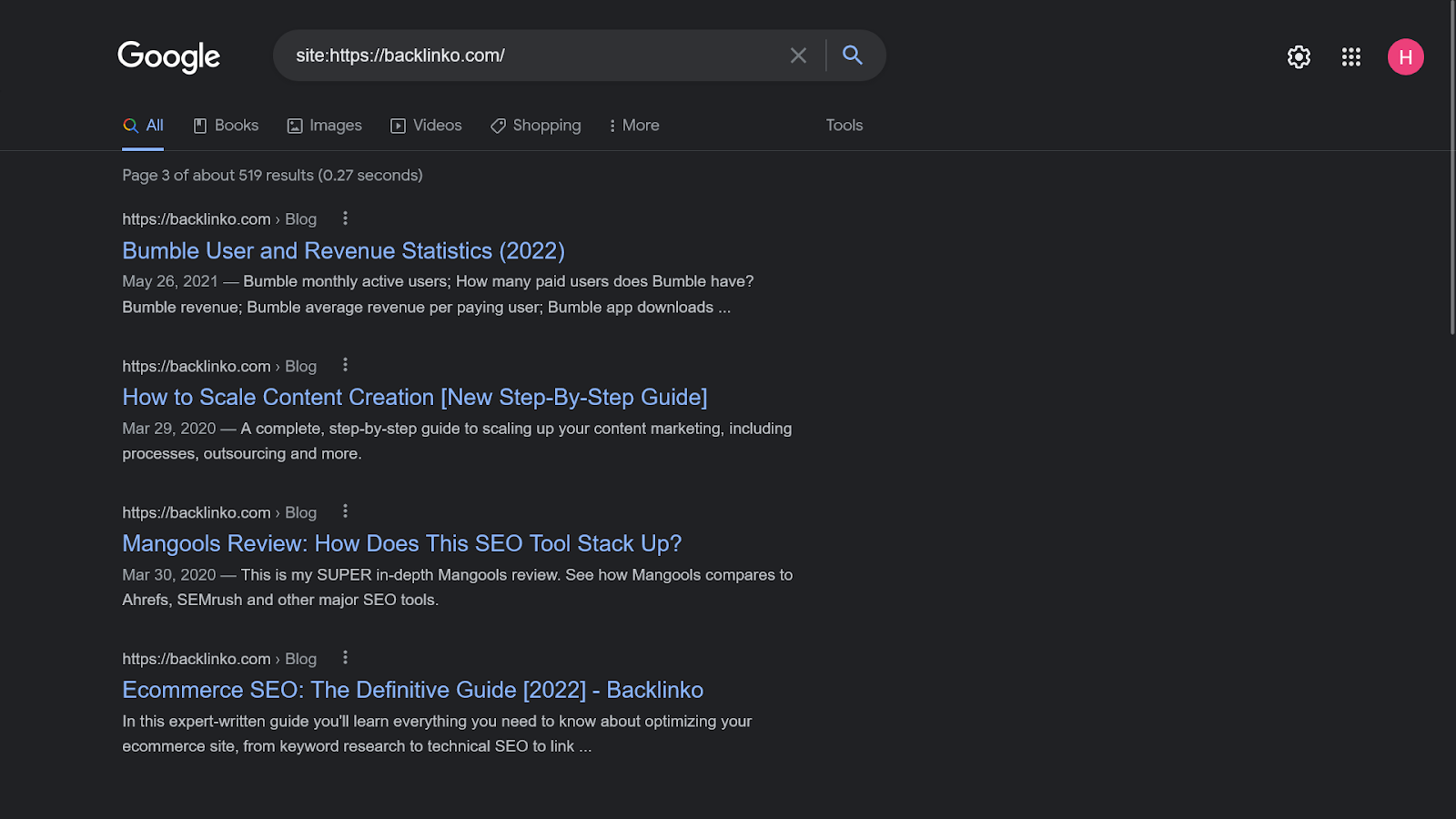The width and height of the screenshot is (1456, 819).
Task: Click the backlinko.com › Blog URL above Bumble result
Action: (x=219, y=219)
